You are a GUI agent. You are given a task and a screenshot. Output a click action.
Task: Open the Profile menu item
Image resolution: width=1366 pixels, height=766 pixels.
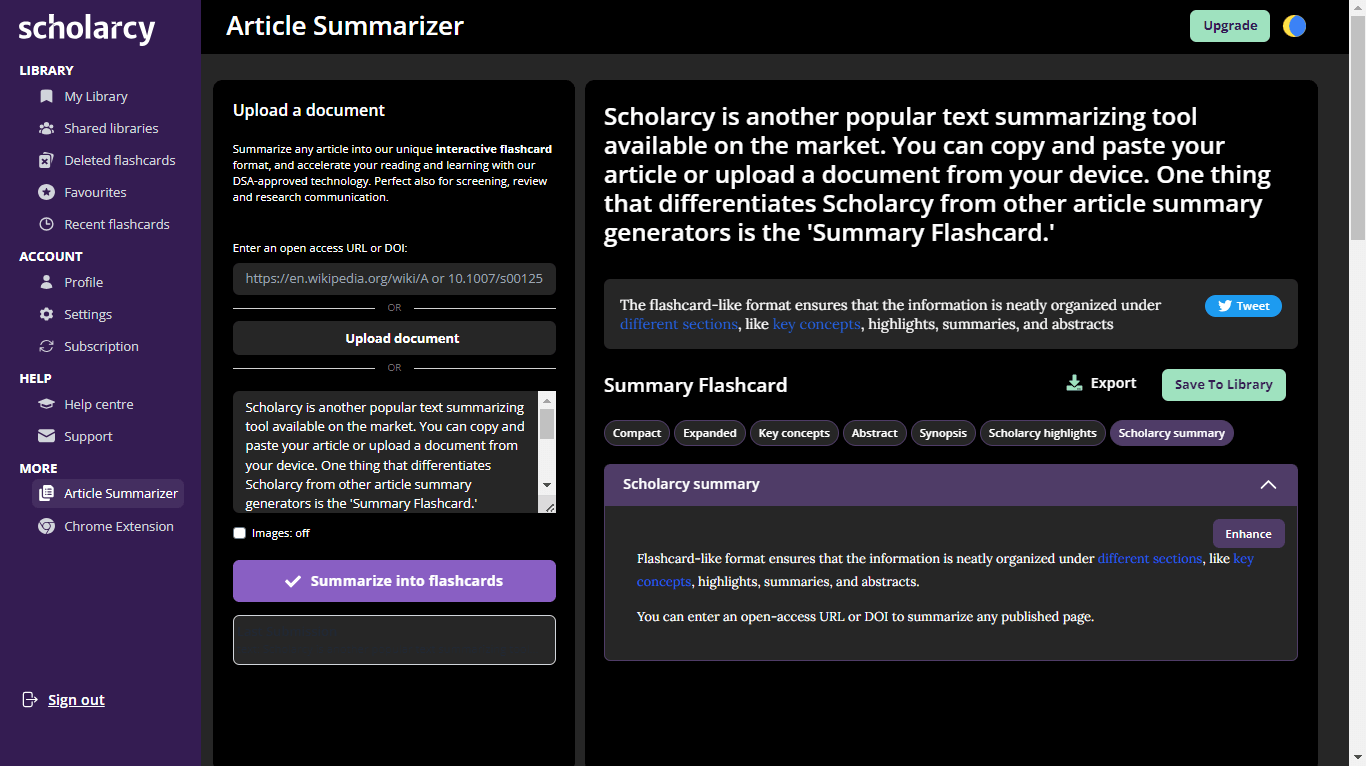[84, 282]
